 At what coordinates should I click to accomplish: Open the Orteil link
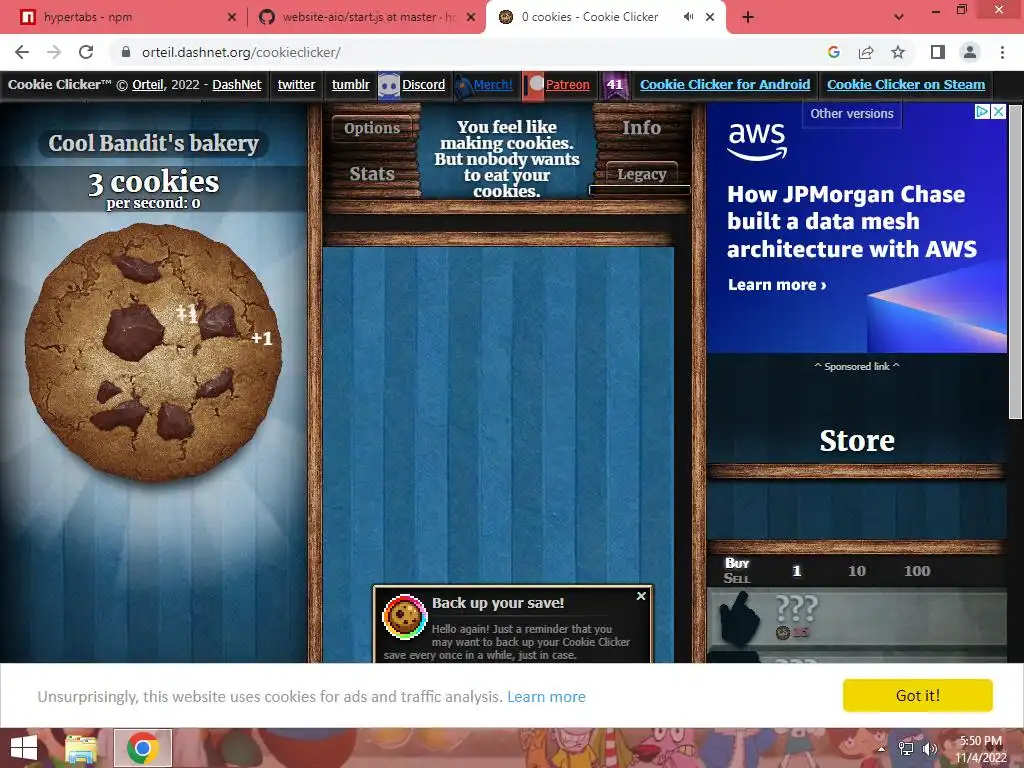148,85
